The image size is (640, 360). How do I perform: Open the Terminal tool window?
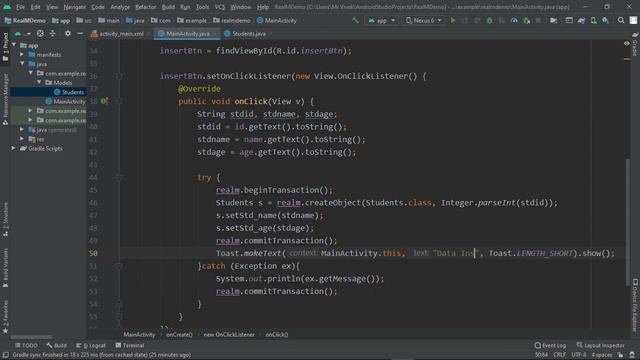point(130,345)
